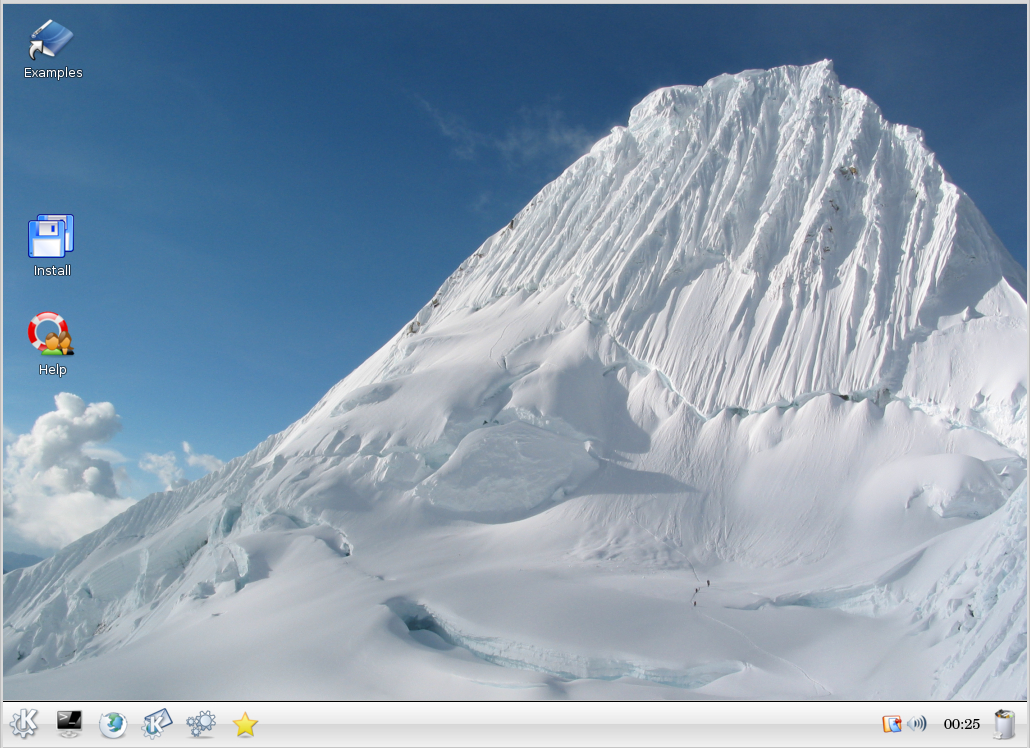Open the KDE K menu launcher
This screenshot has width=1030, height=748.
(x=24, y=723)
